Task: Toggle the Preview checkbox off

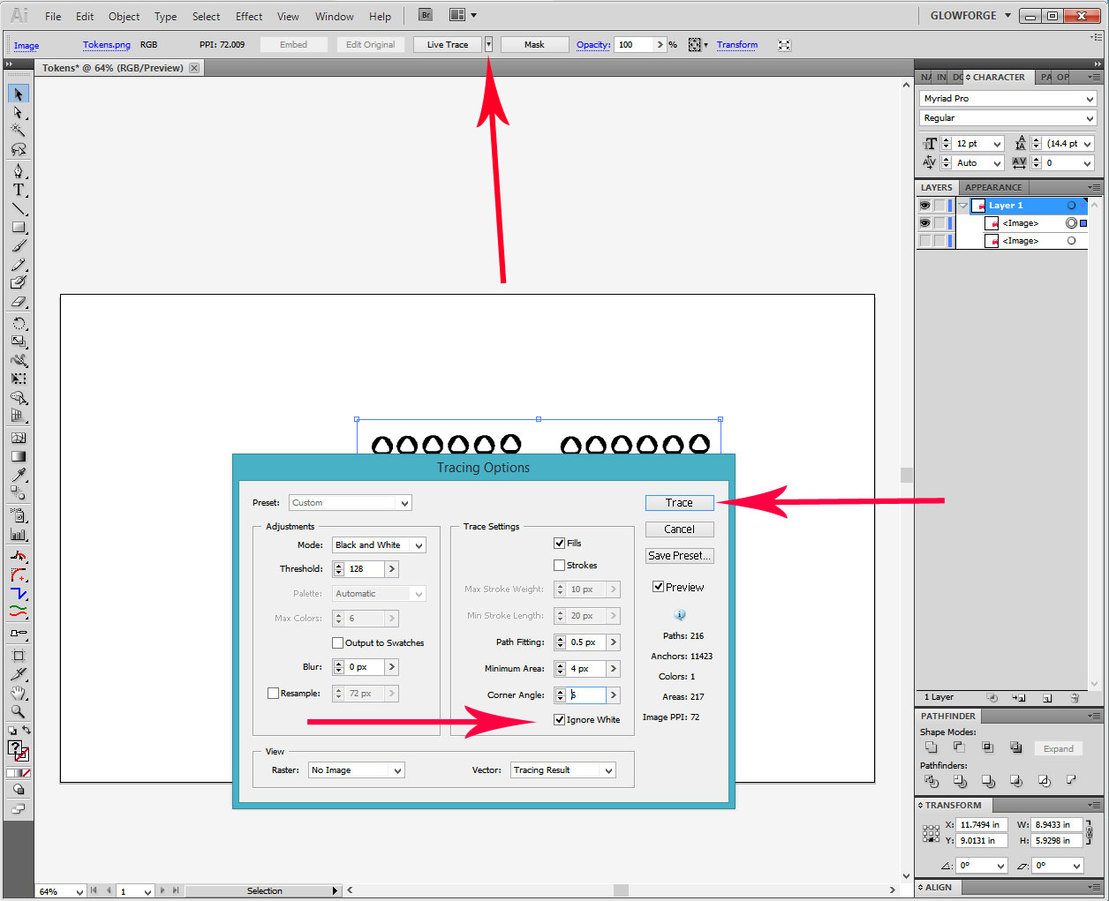Action: [658, 587]
